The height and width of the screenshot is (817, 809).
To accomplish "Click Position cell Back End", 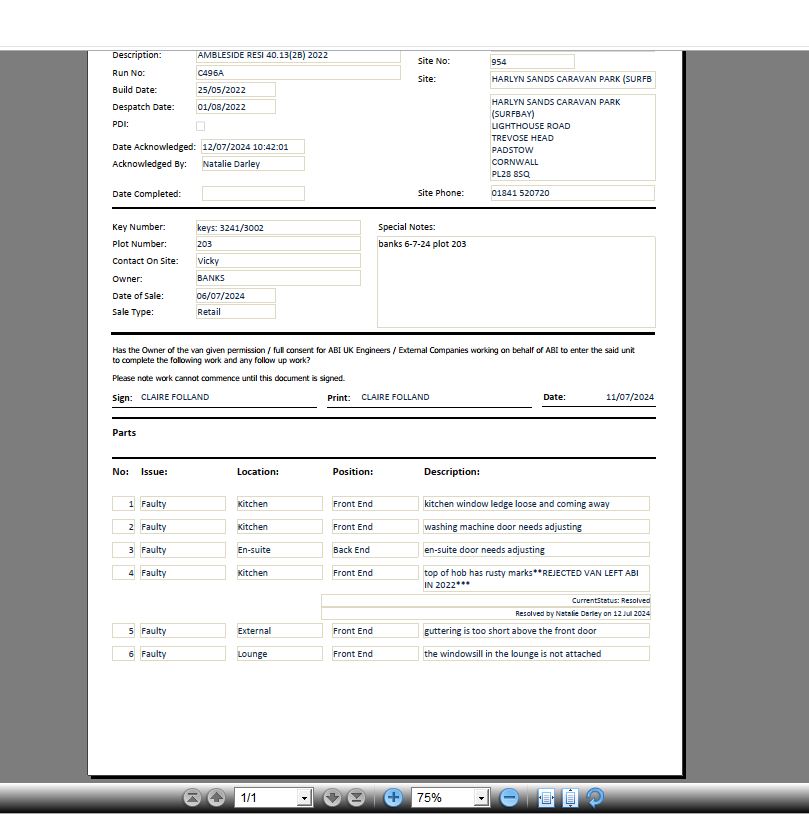I will click(x=375, y=550).
